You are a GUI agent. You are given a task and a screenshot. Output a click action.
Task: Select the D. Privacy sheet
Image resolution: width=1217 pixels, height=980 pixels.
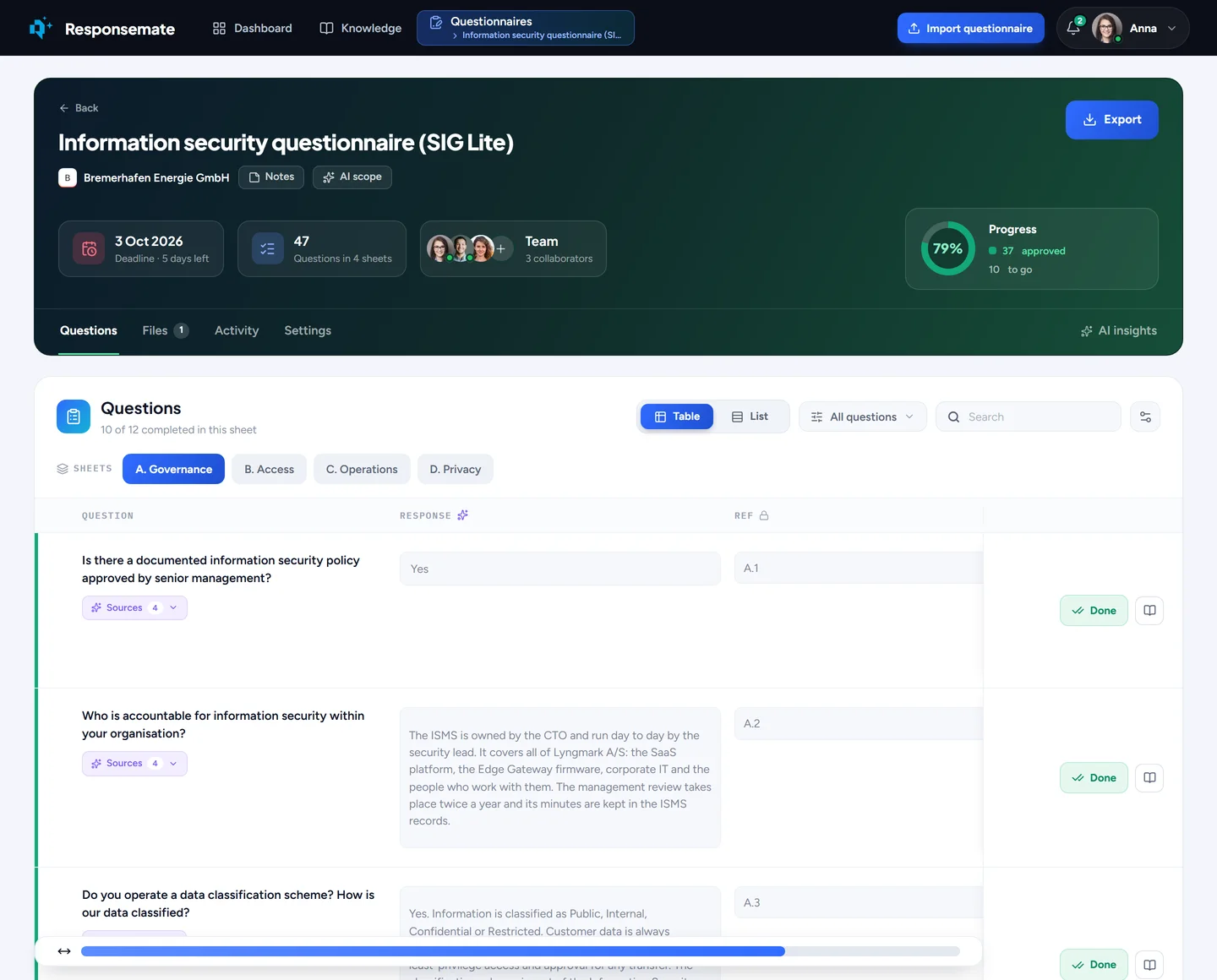(x=456, y=469)
